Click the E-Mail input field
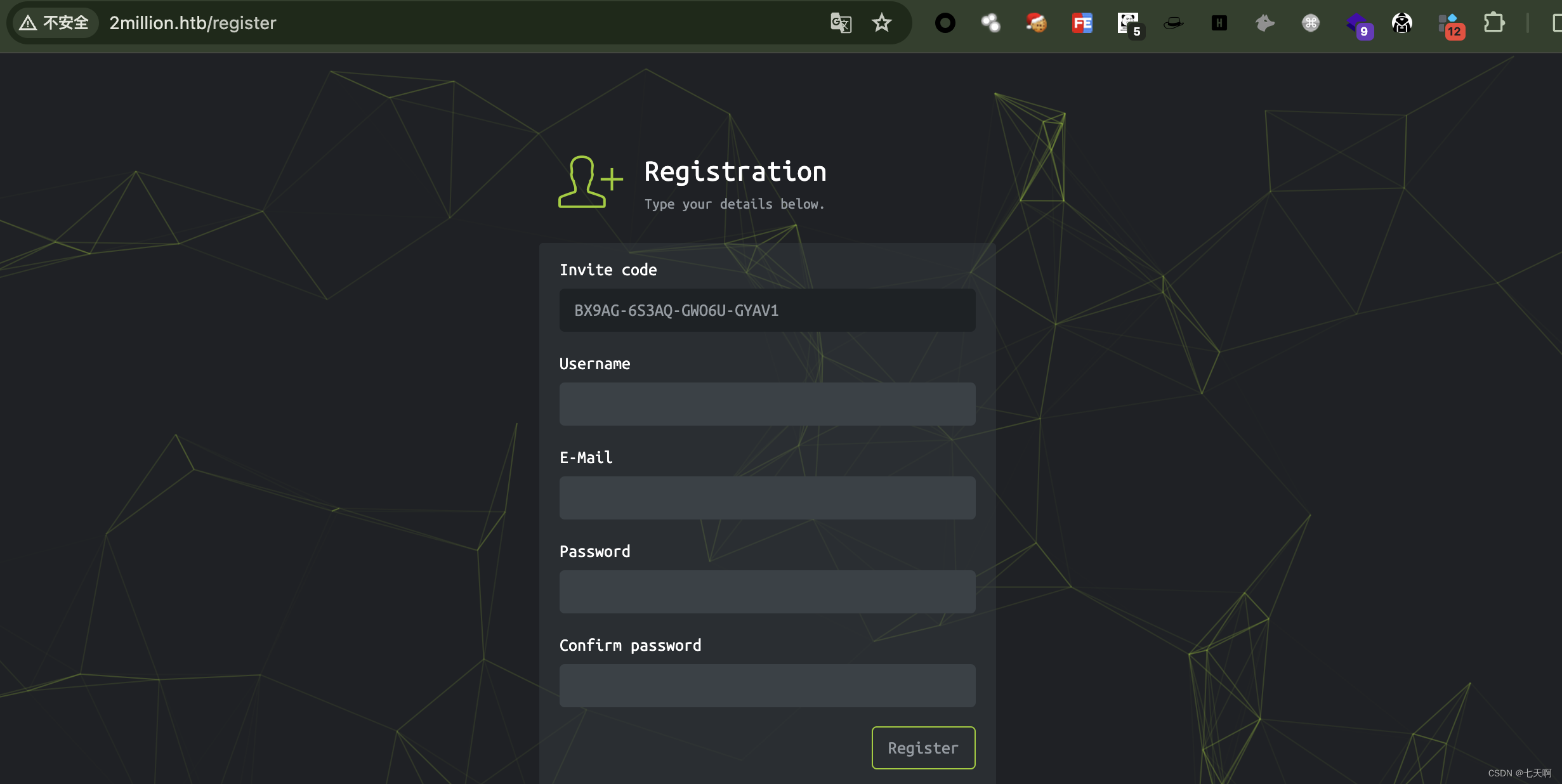This screenshot has width=1562, height=784. click(766, 498)
